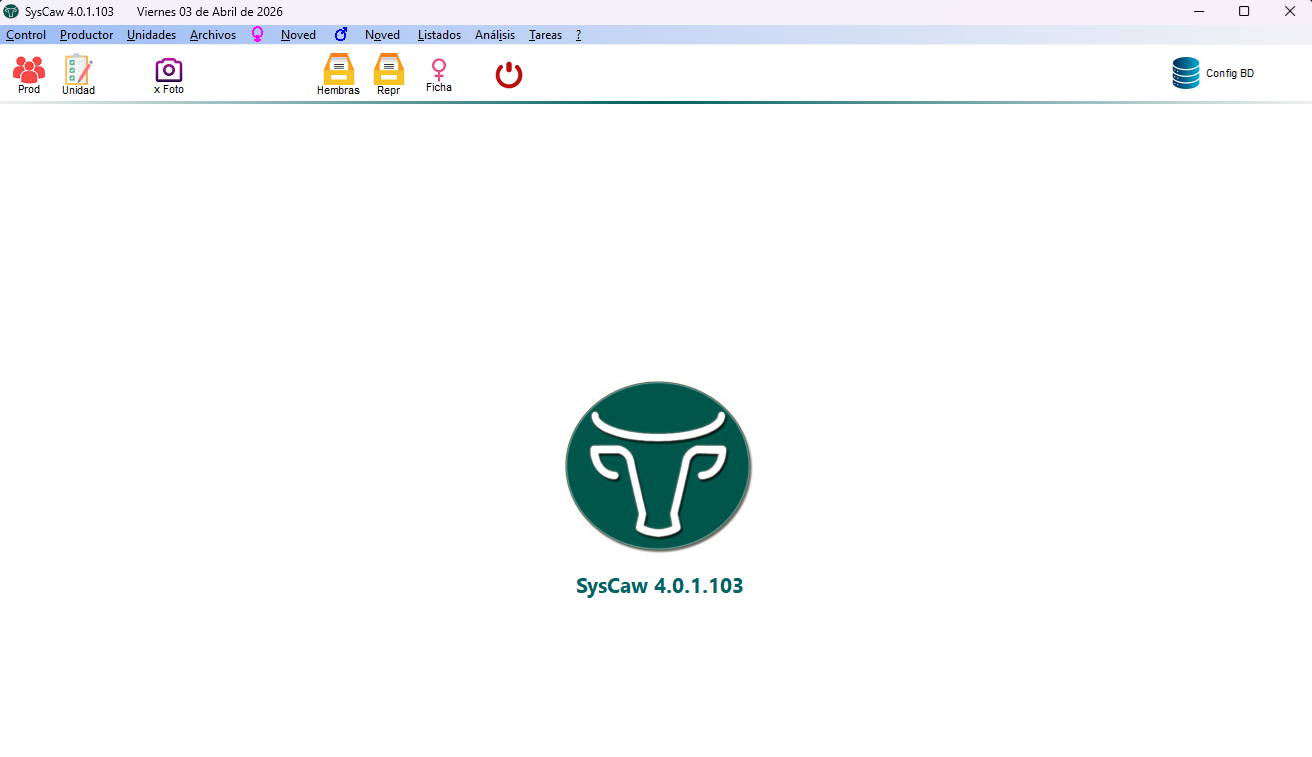The height and width of the screenshot is (757, 1312).
Task: Click the red power exit icon
Action: [509, 75]
